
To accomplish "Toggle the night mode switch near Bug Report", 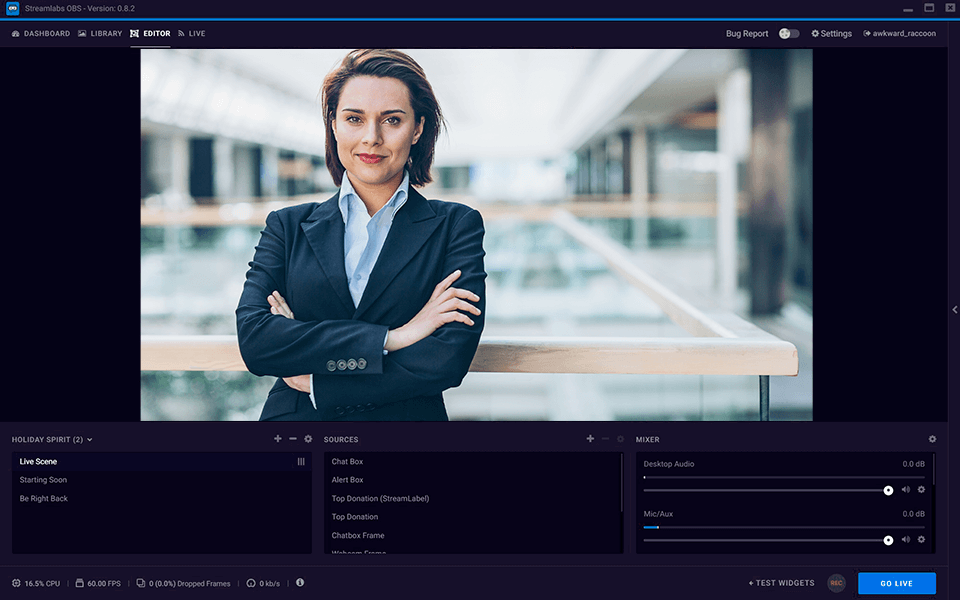I will point(788,33).
